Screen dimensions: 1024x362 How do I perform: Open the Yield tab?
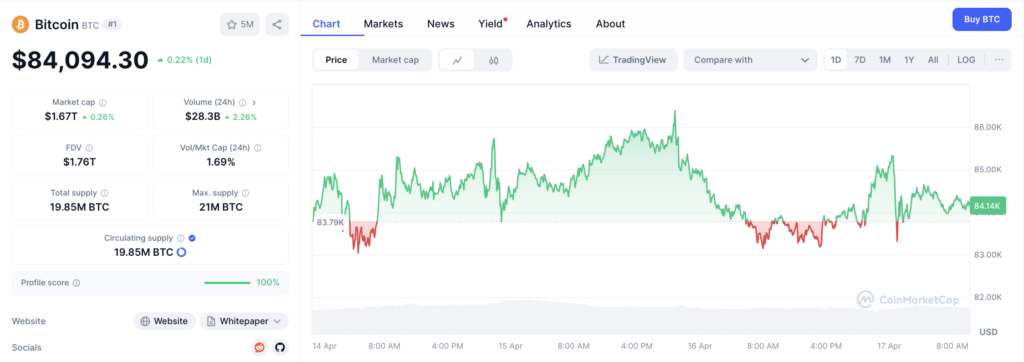pyautogui.click(x=491, y=24)
